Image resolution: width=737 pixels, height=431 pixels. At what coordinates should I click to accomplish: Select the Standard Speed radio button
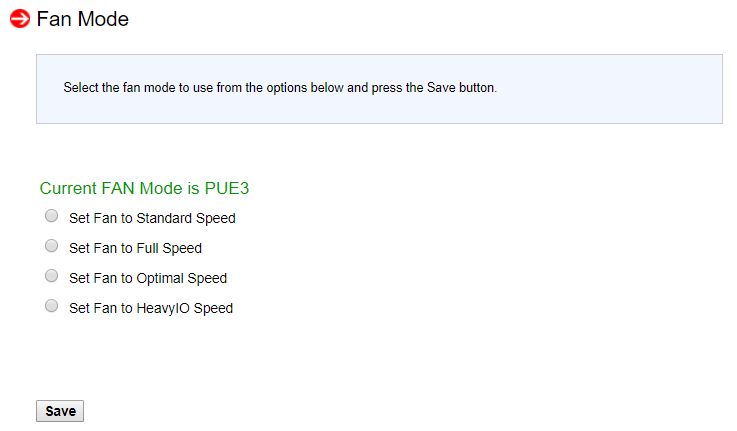51,216
